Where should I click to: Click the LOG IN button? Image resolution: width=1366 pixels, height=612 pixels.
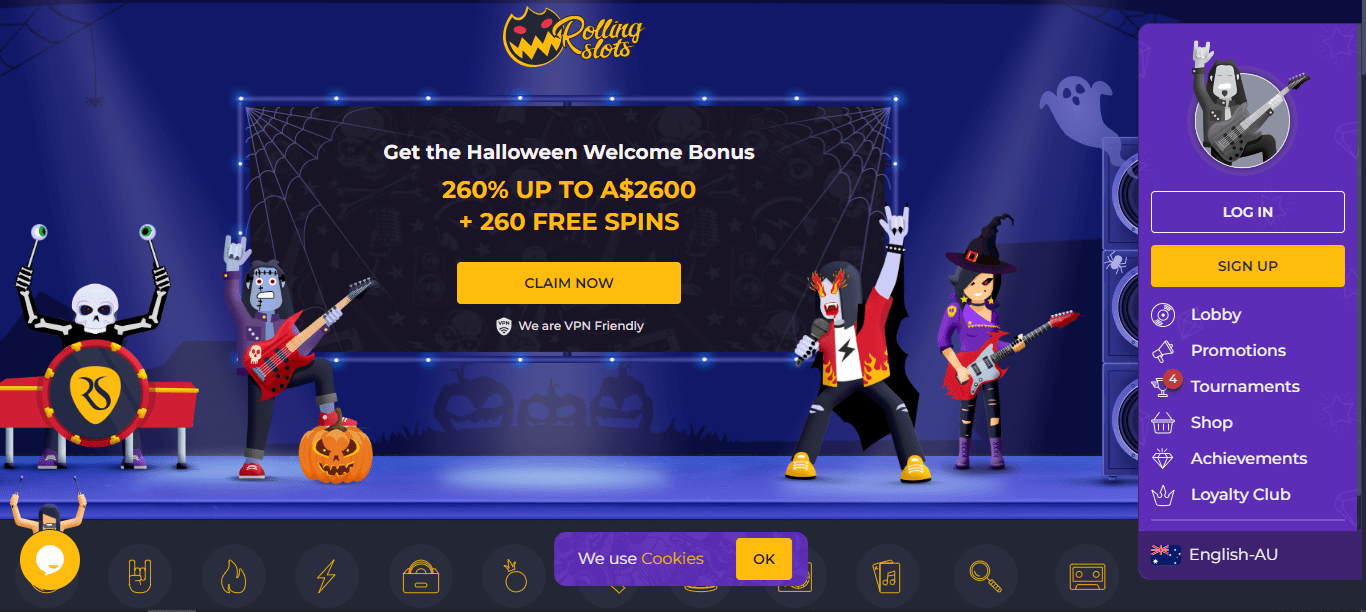1248,212
